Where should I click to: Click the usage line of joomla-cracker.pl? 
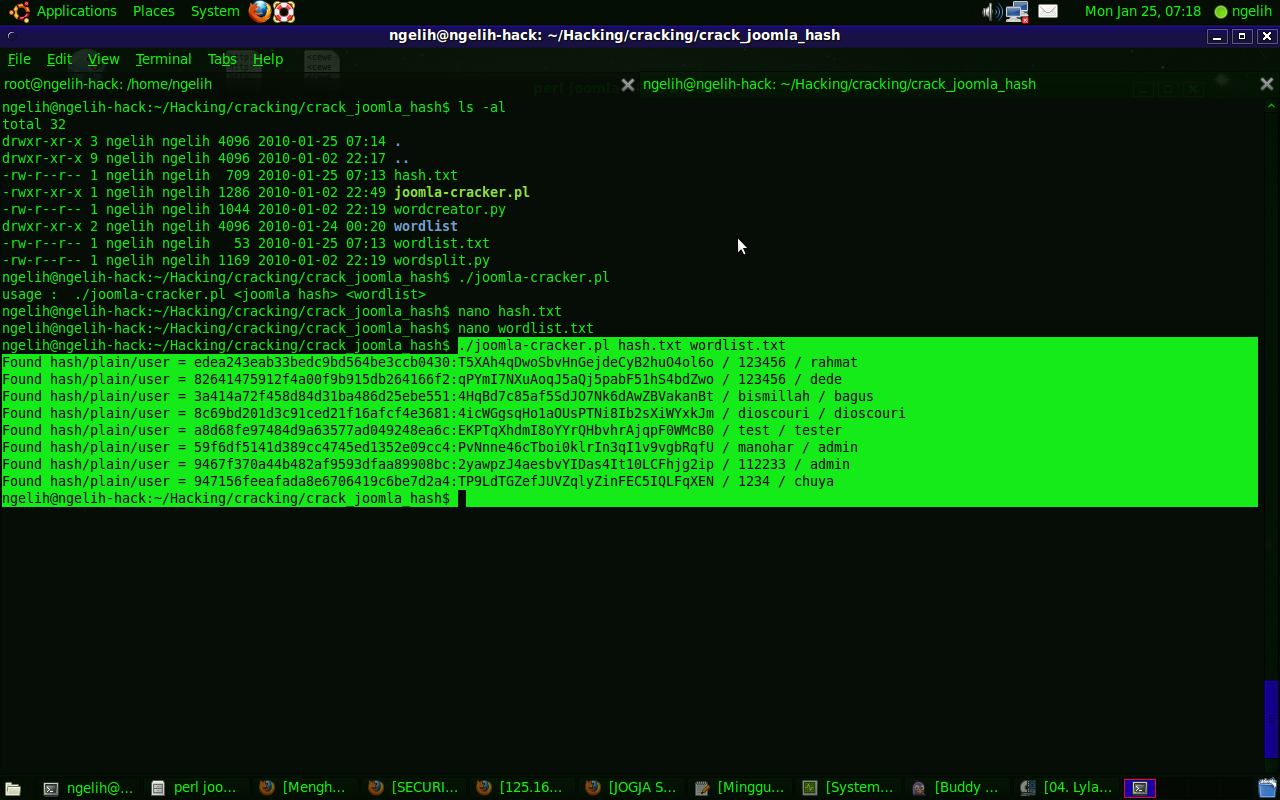214,294
